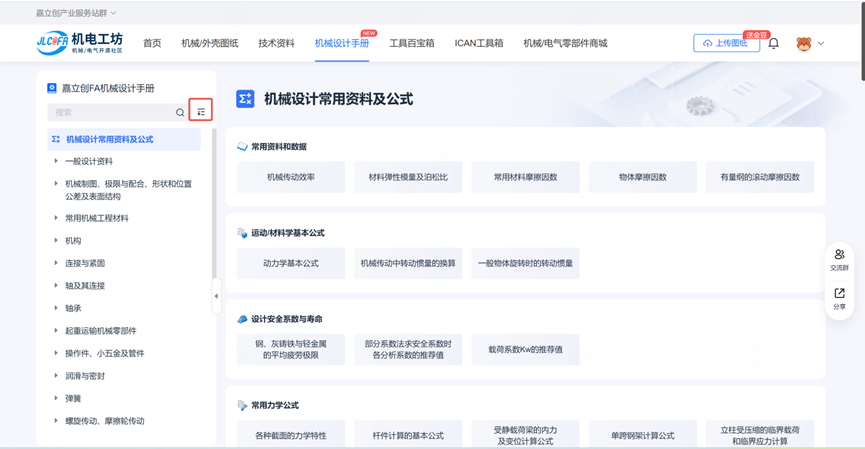
Task: Click the sidebar search input field
Action: (x=110, y=113)
